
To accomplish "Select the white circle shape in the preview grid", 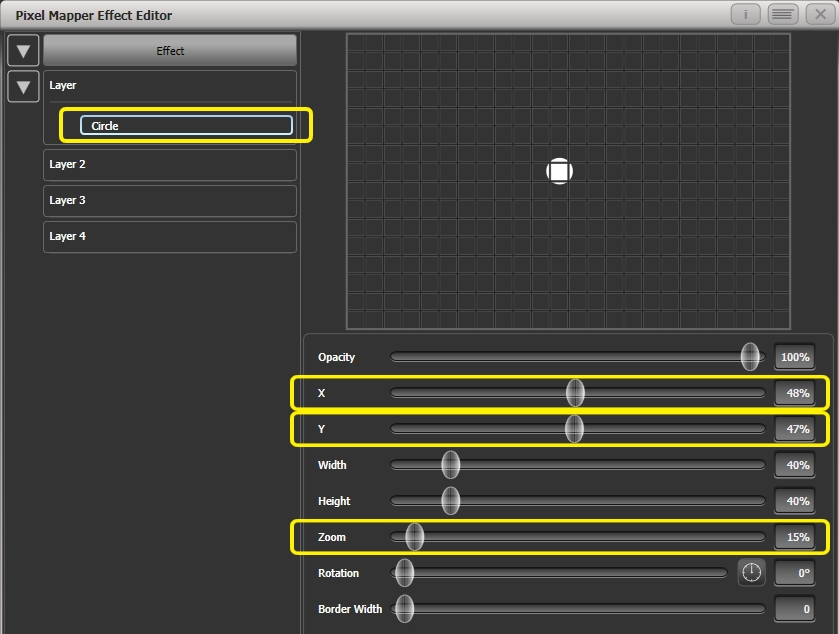I will tap(559, 170).
